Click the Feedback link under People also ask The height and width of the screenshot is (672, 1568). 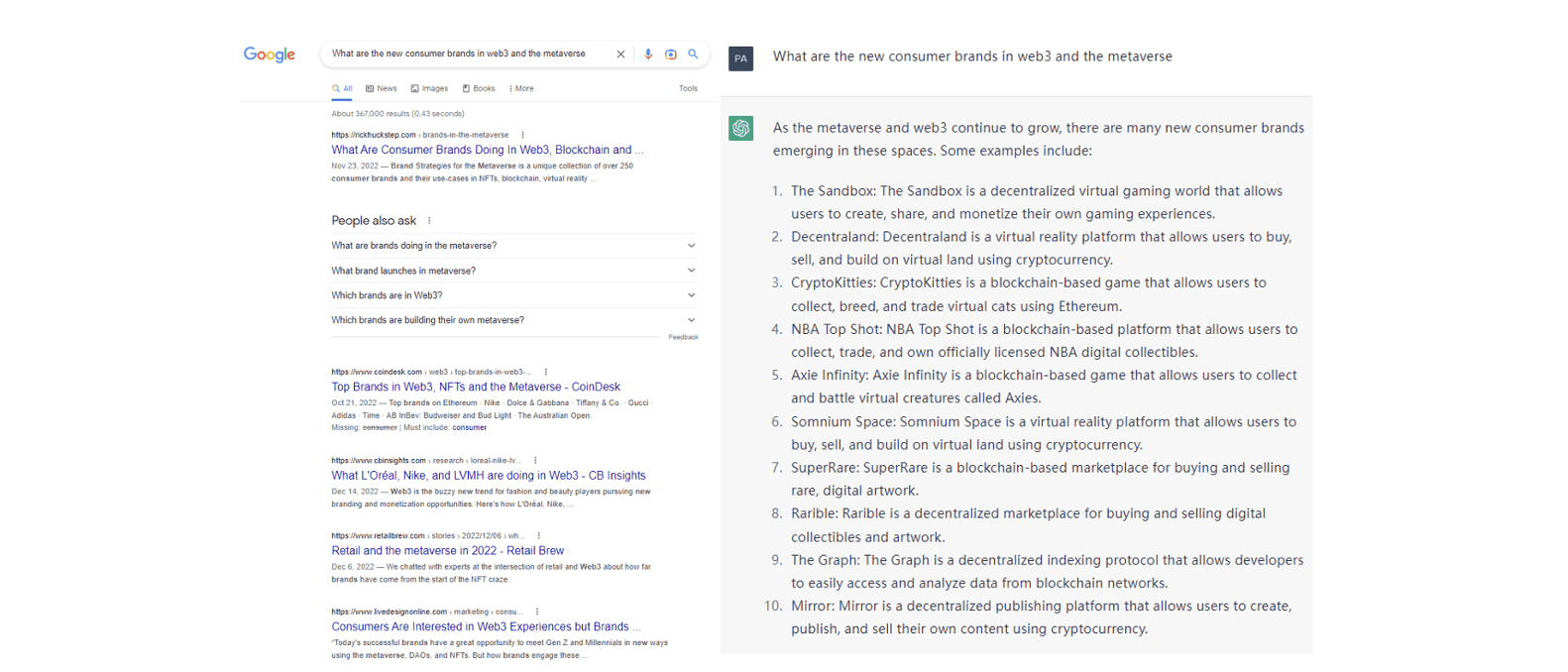pyautogui.click(x=683, y=337)
